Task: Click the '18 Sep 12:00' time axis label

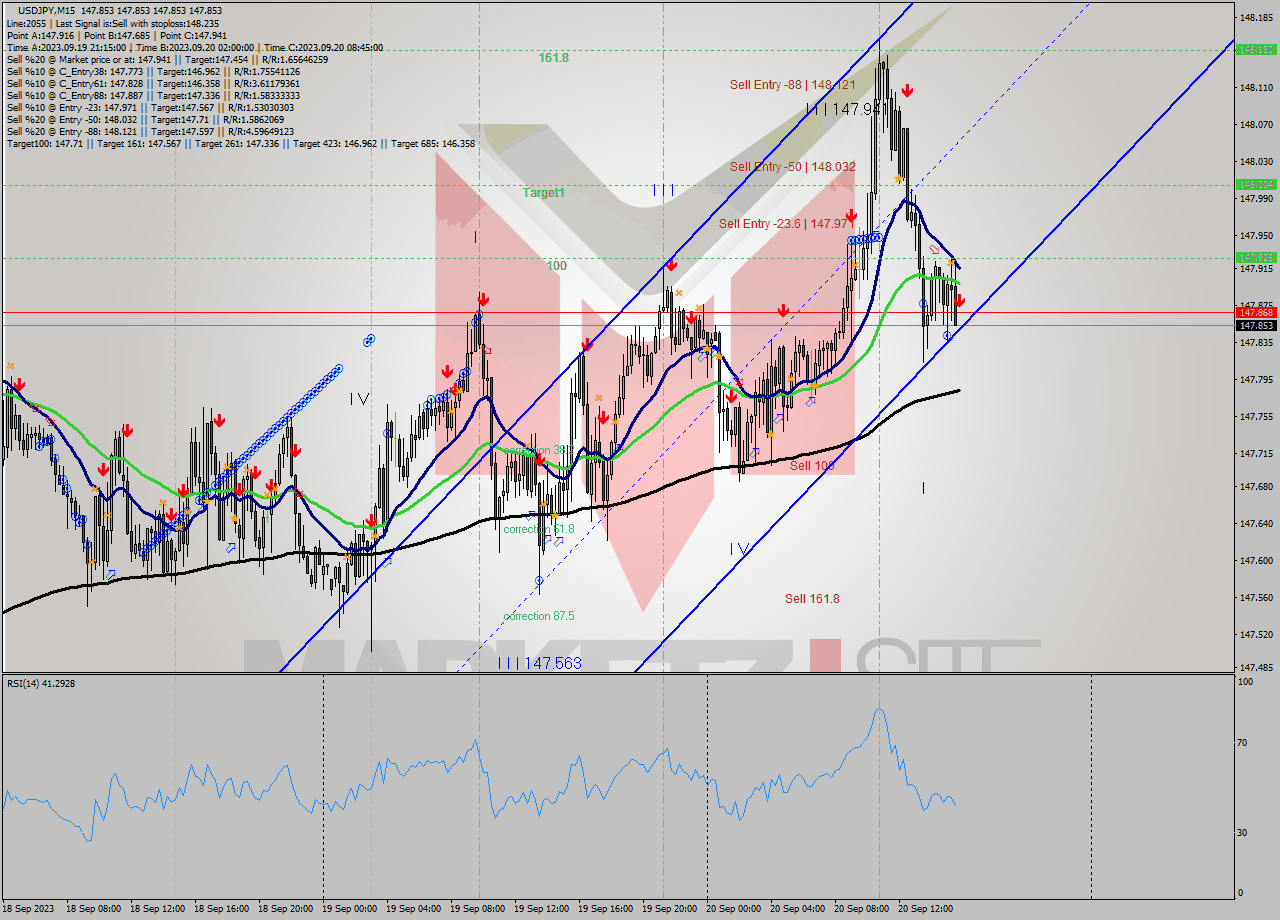Action: (x=159, y=909)
